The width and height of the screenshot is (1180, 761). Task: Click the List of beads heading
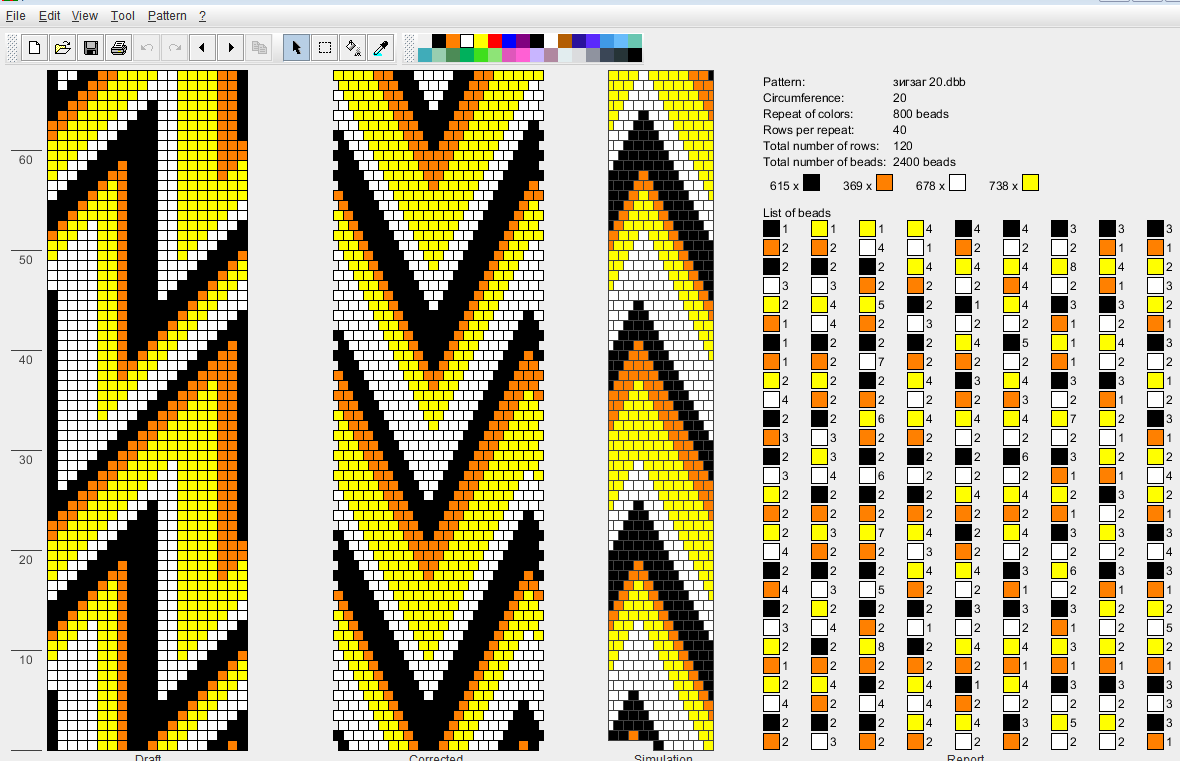coord(796,213)
